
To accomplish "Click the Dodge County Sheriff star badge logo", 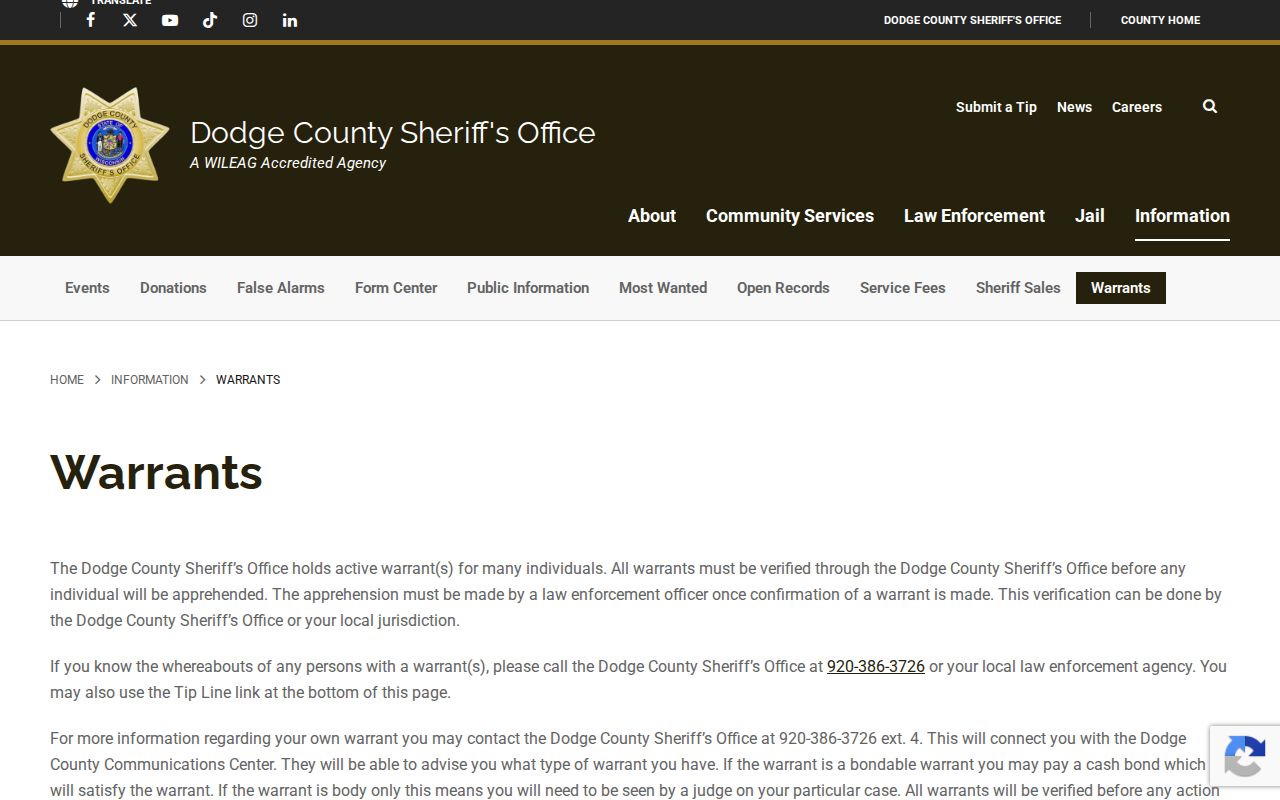I will pos(110,145).
